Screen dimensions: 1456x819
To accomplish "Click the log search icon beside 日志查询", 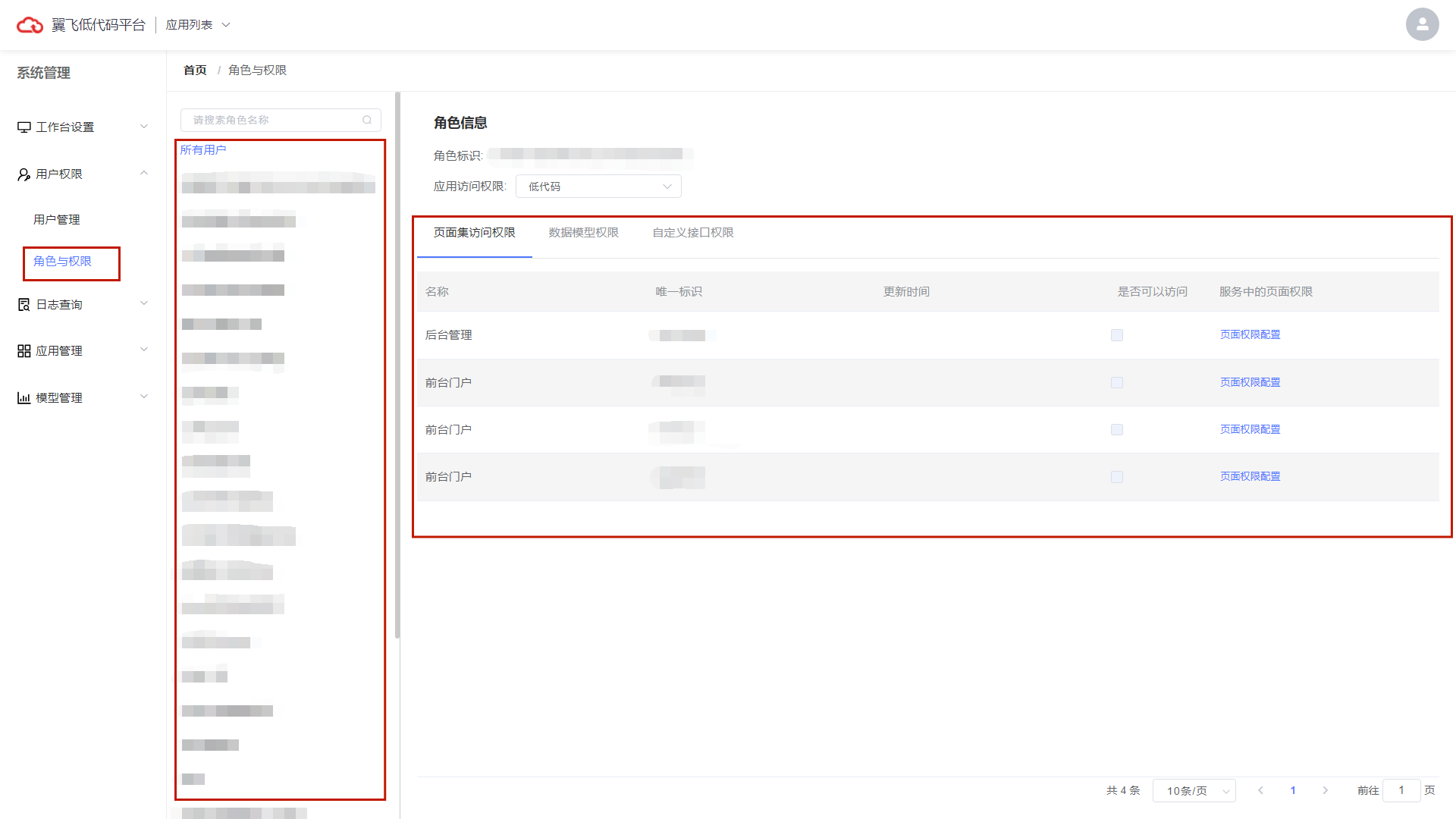I will pyautogui.click(x=24, y=305).
